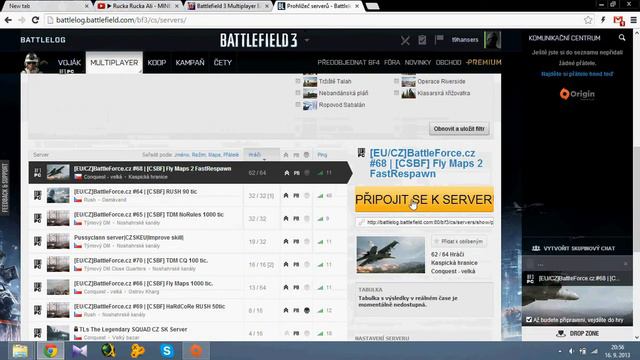This screenshot has height=360, width=640.
Task: Open the Předobjednat BF4 link
Action: tap(348, 62)
